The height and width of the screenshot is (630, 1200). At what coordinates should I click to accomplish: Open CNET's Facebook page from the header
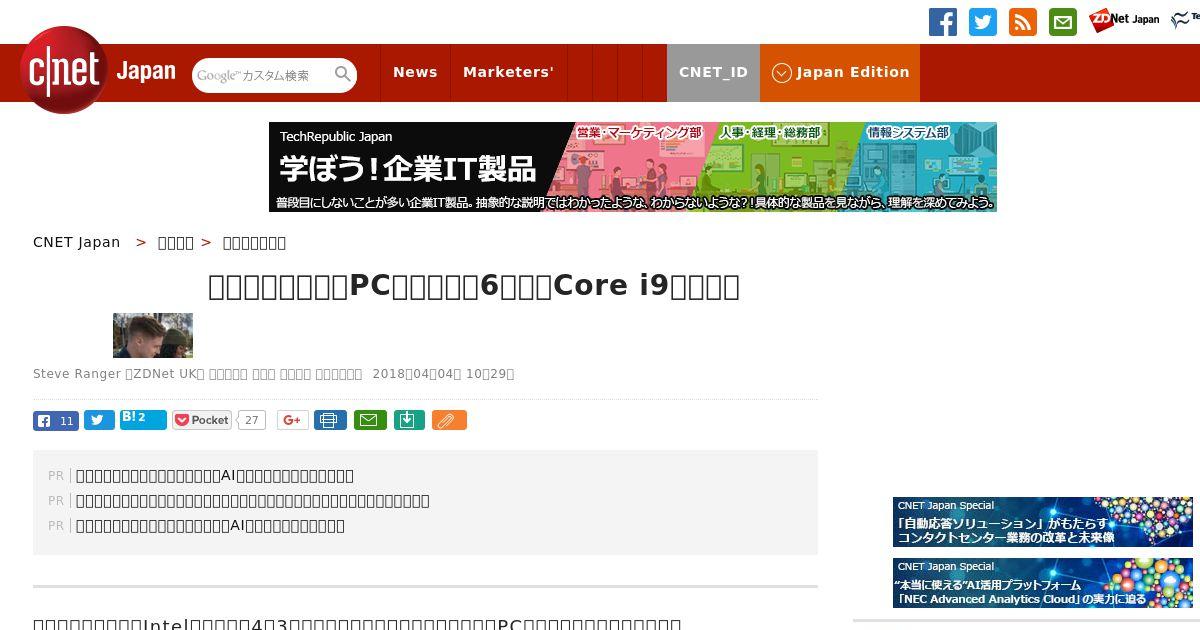coord(943,22)
